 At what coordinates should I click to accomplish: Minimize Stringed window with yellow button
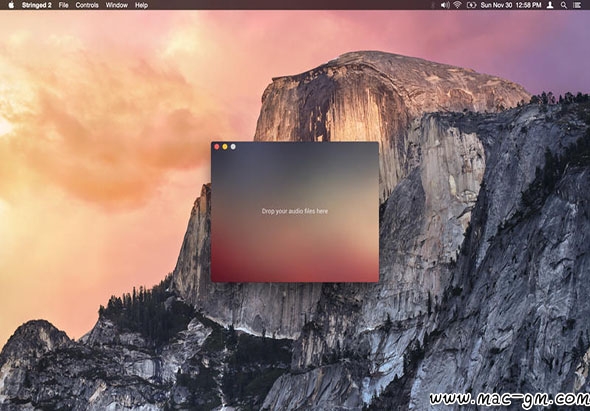225,147
